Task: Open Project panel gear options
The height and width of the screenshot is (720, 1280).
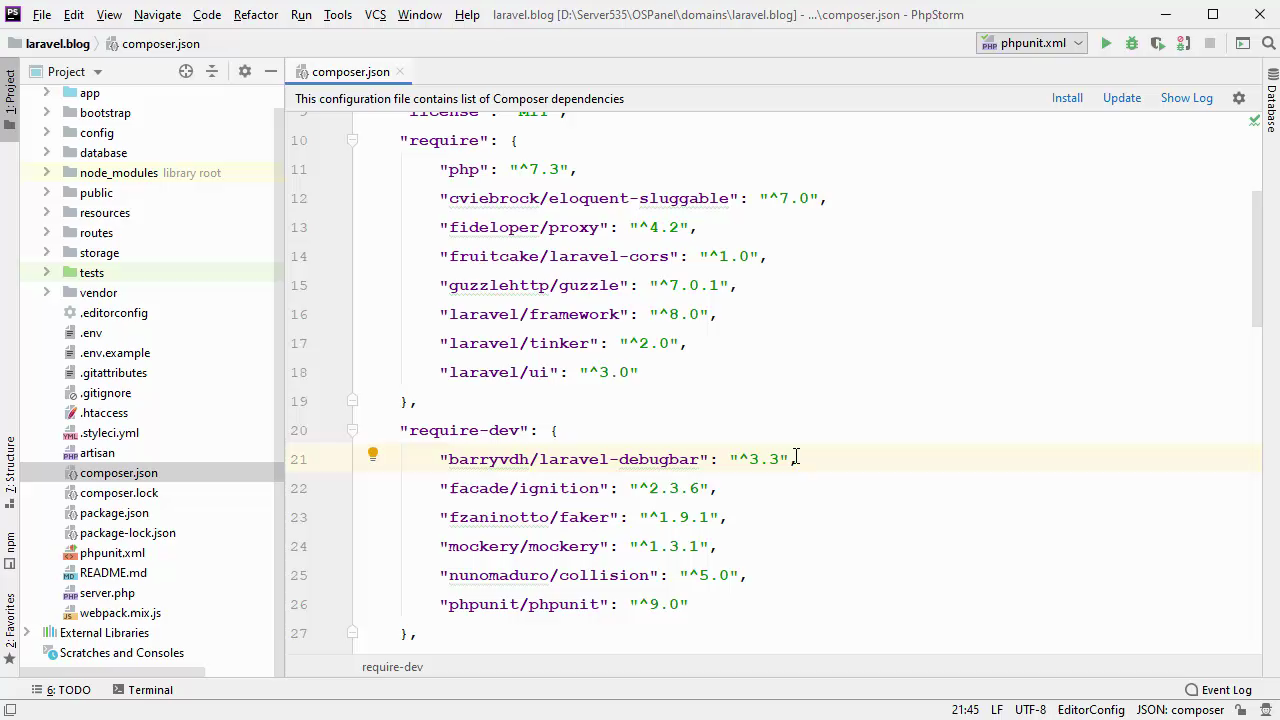Action: 245,71
